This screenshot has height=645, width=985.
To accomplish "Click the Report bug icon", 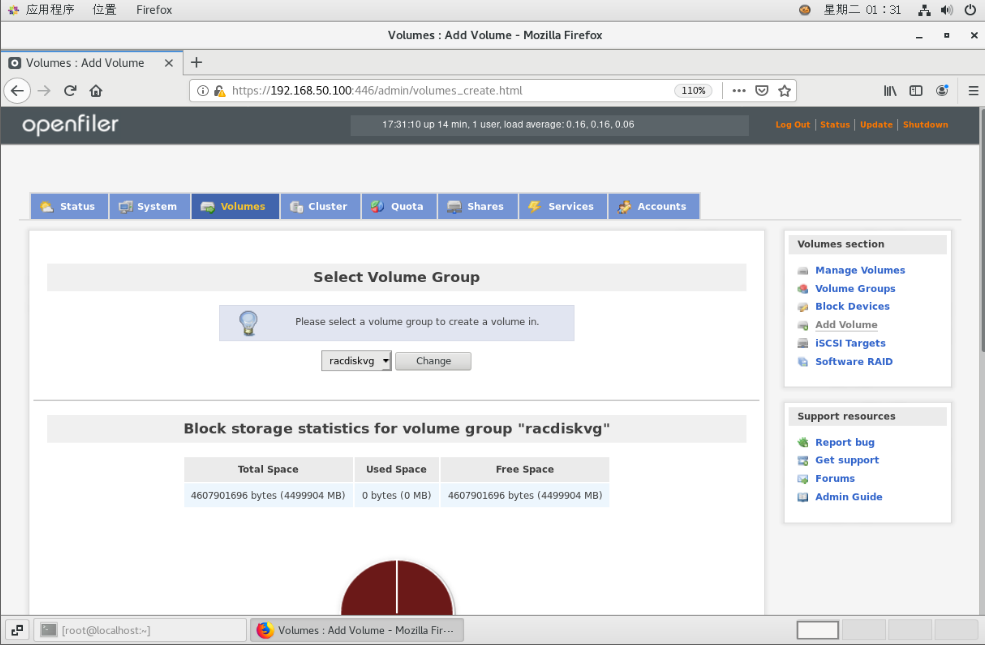I will (x=803, y=443).
